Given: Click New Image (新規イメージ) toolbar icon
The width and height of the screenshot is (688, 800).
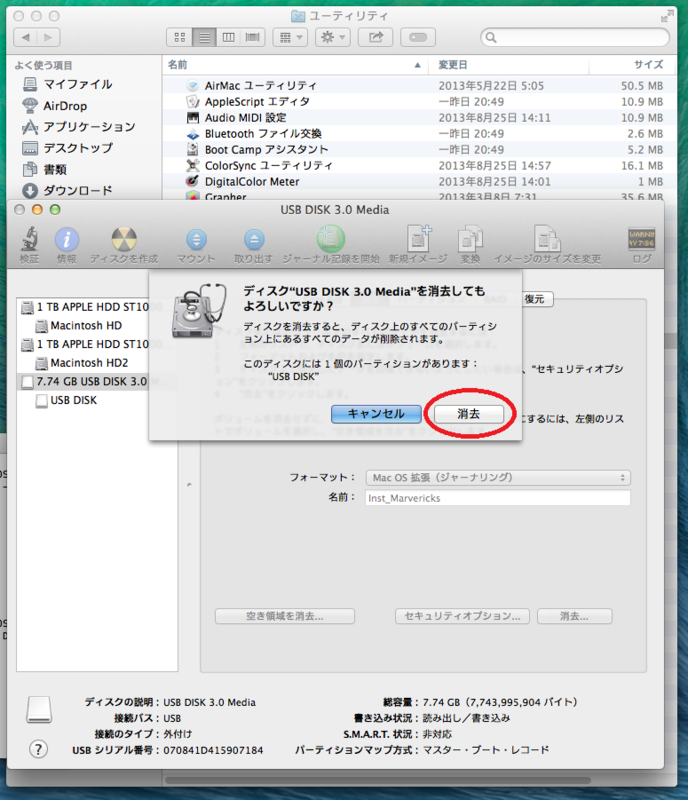Looking at the screenshot, I should 418,238.
